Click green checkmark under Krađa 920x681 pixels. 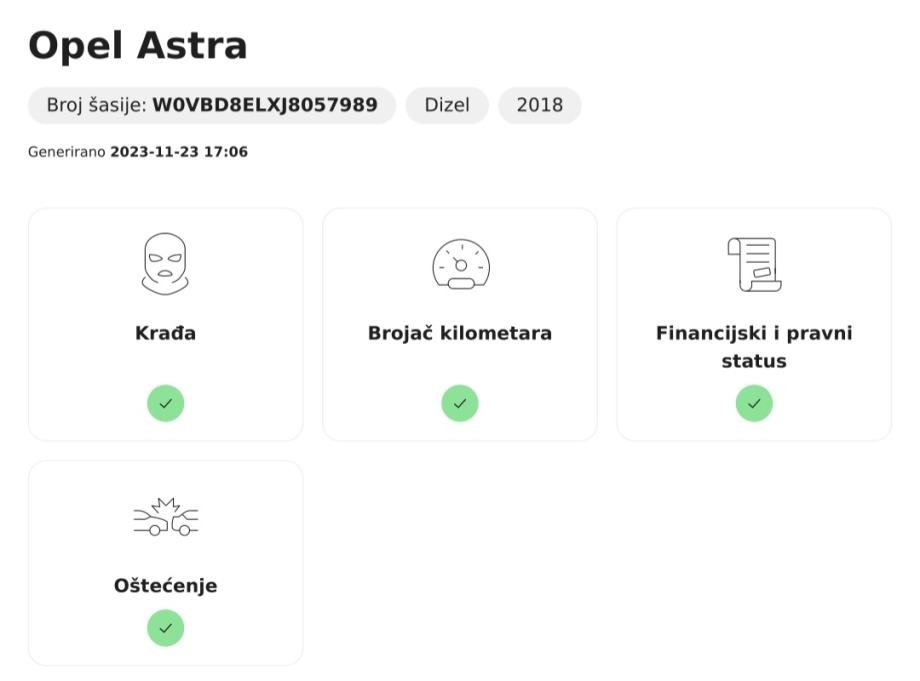[165, 403]
